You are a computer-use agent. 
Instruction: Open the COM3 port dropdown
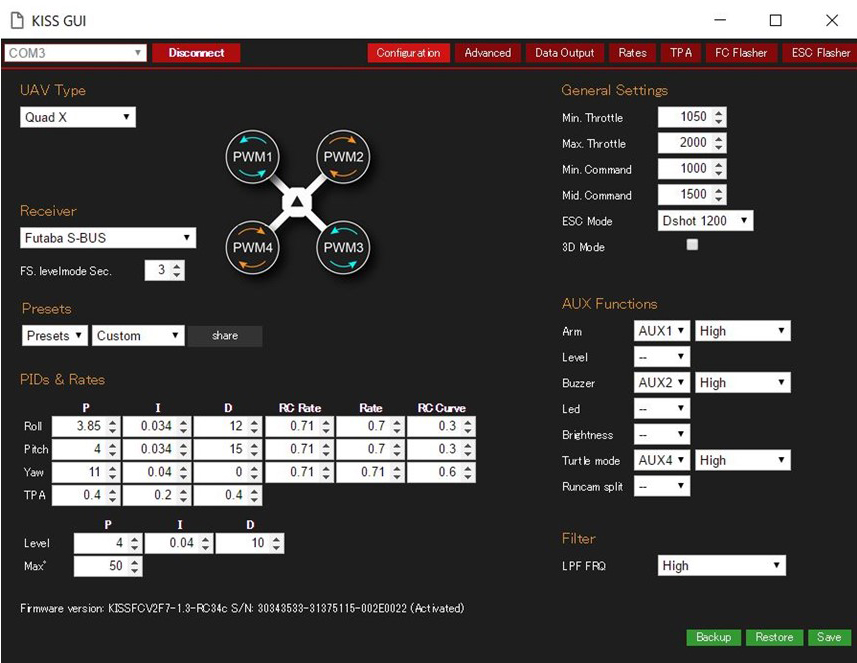pyautogui.click(x=75, y=53)
